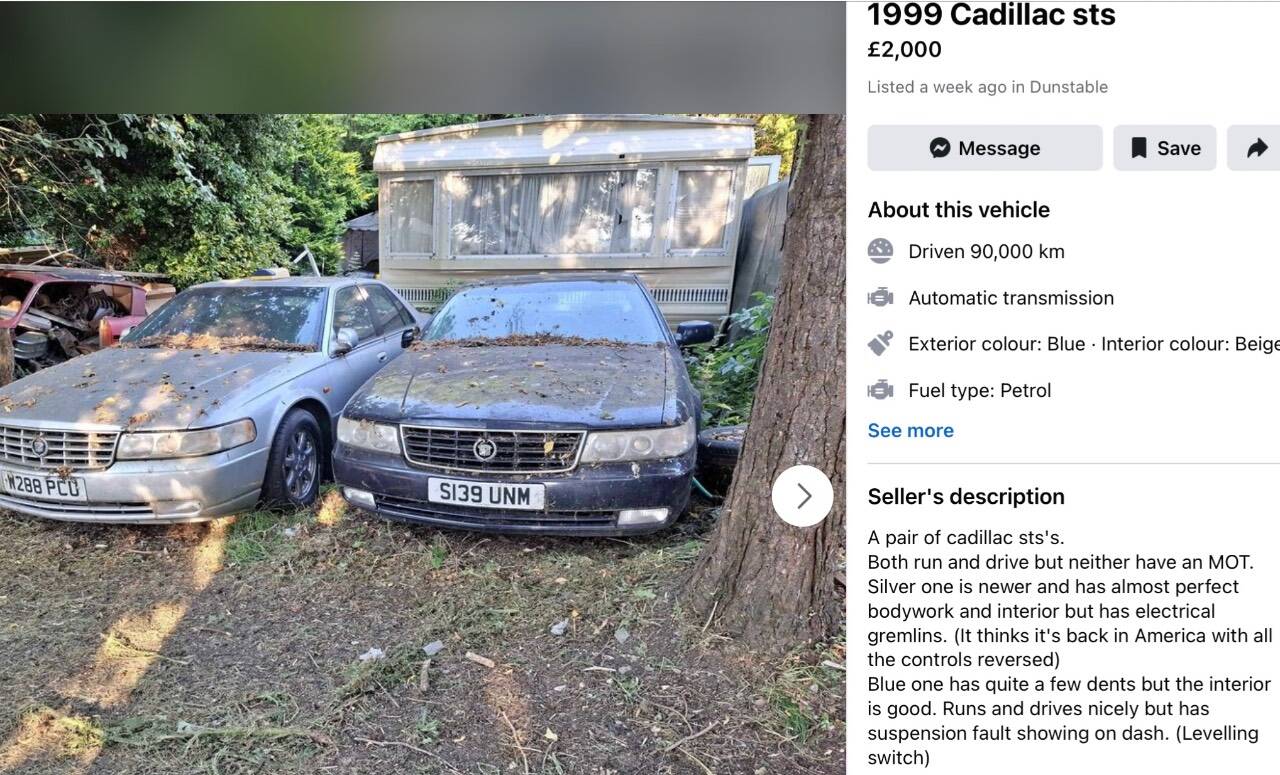Advance to the next listing photo
The height and width of the screenshot is (775, 1280).
pyautogui.click(x=802, y=496)
